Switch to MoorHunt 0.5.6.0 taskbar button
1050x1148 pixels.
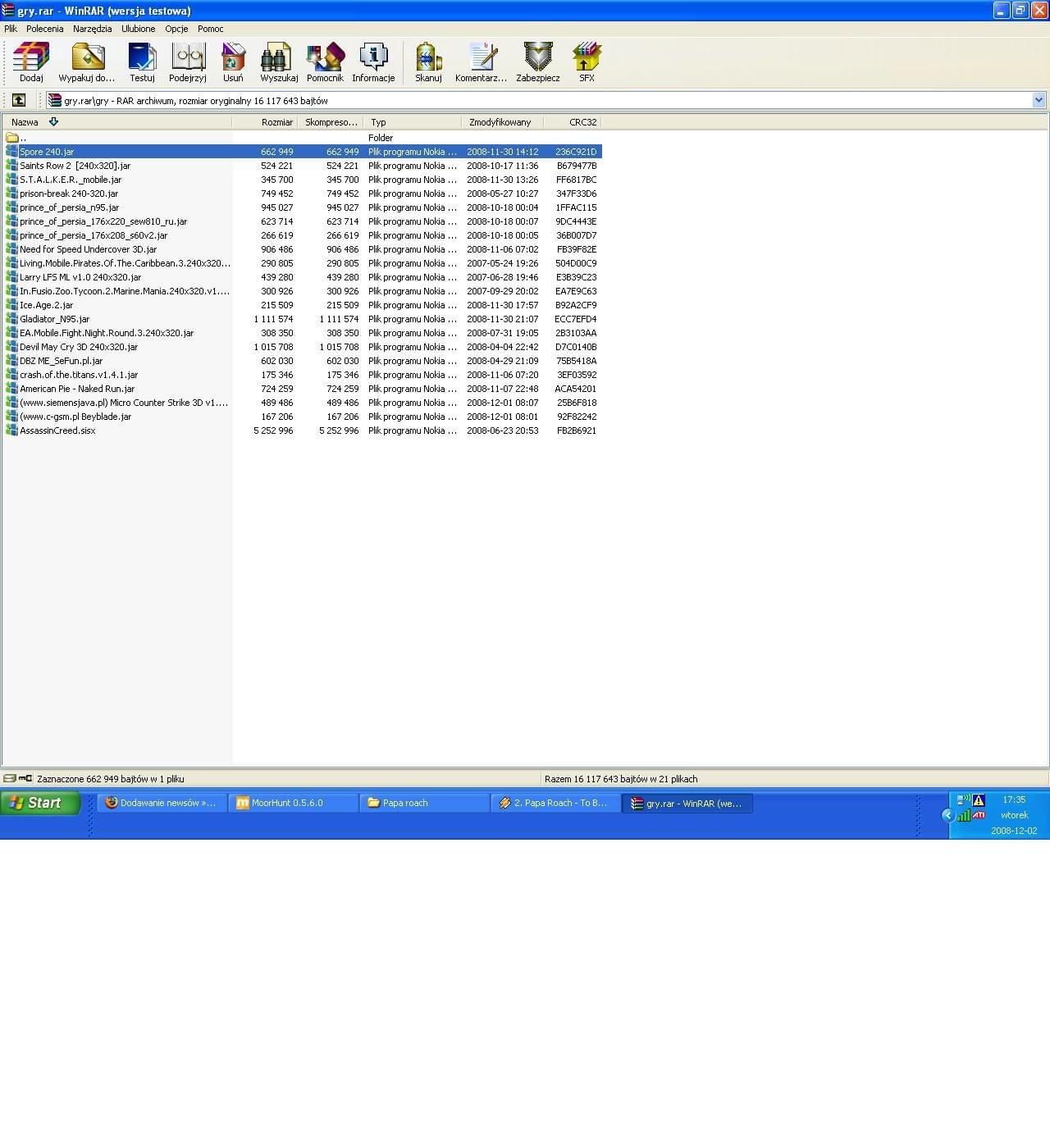293,803
